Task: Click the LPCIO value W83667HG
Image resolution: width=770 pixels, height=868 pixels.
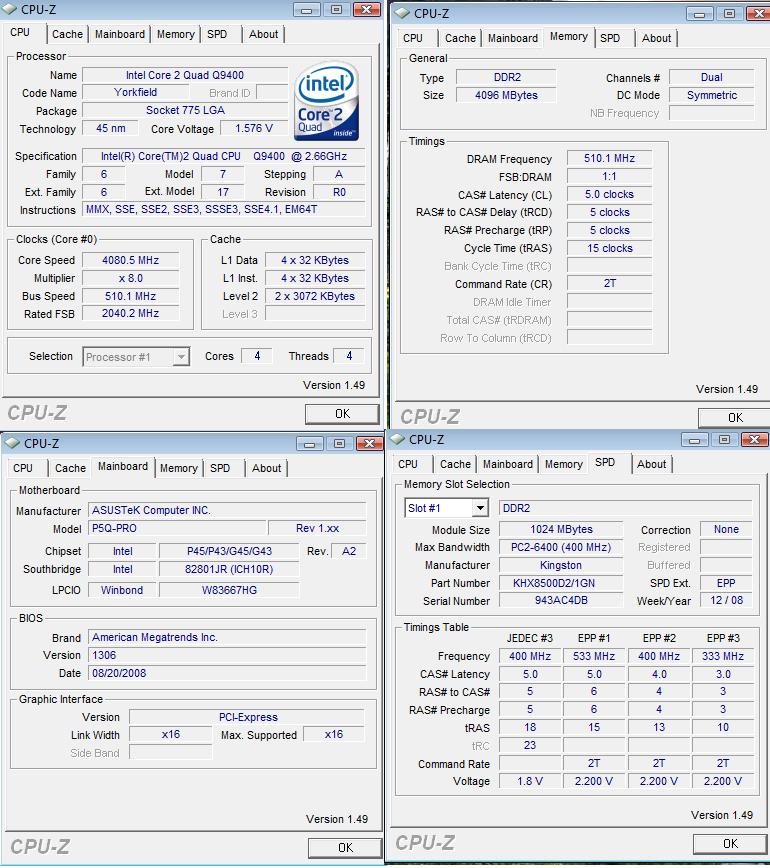Action: pos(229,590)
